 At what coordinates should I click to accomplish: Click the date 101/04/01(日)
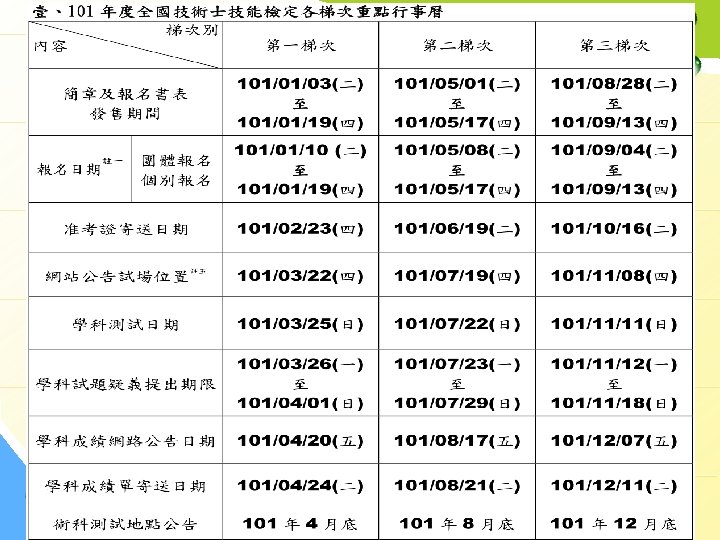(x=300, y=403)
